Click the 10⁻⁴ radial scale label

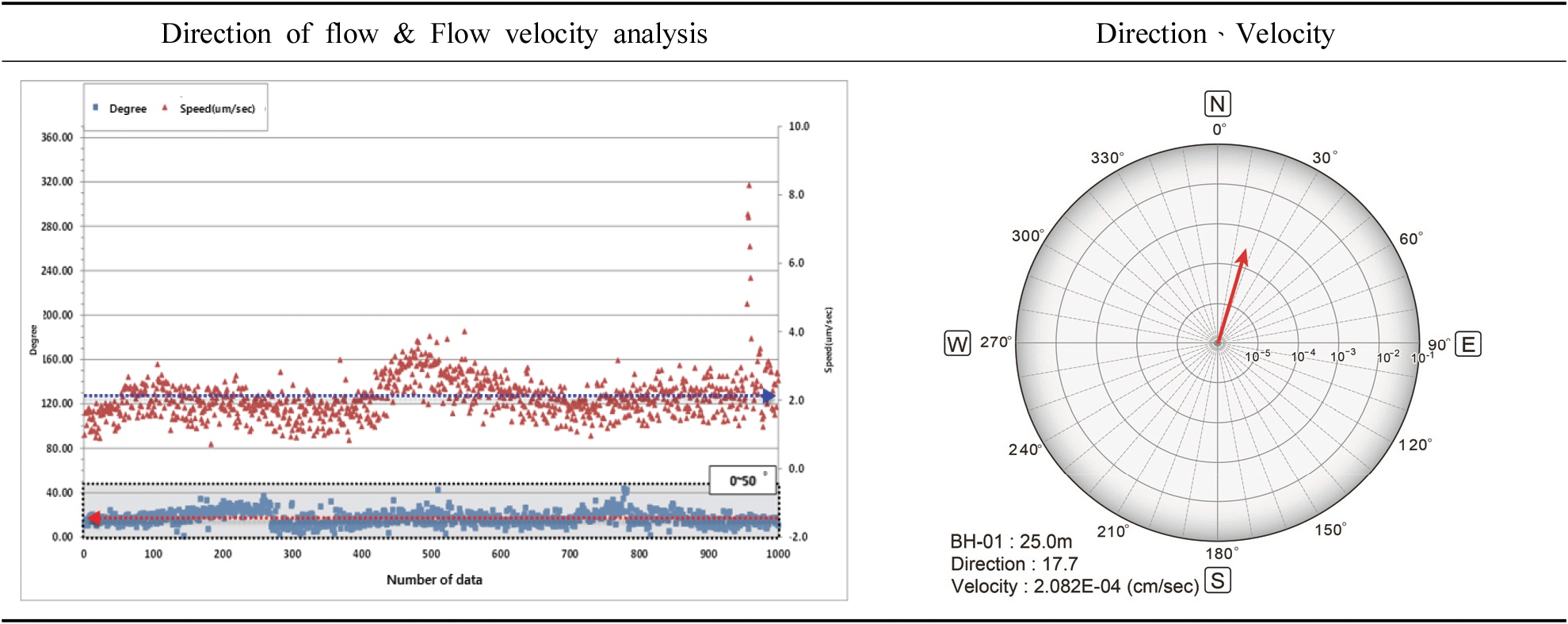1303,356
